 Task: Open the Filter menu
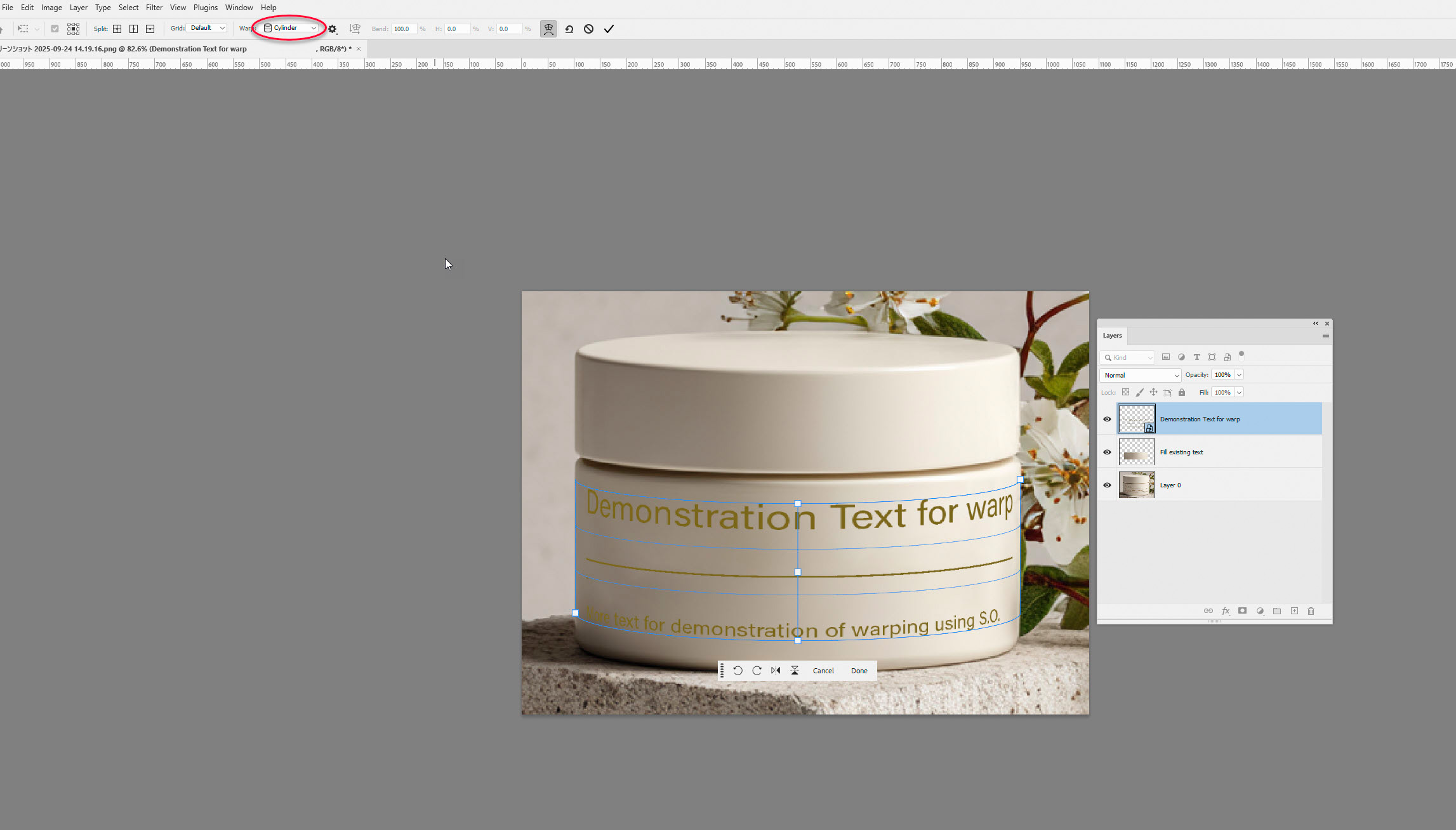154,7
